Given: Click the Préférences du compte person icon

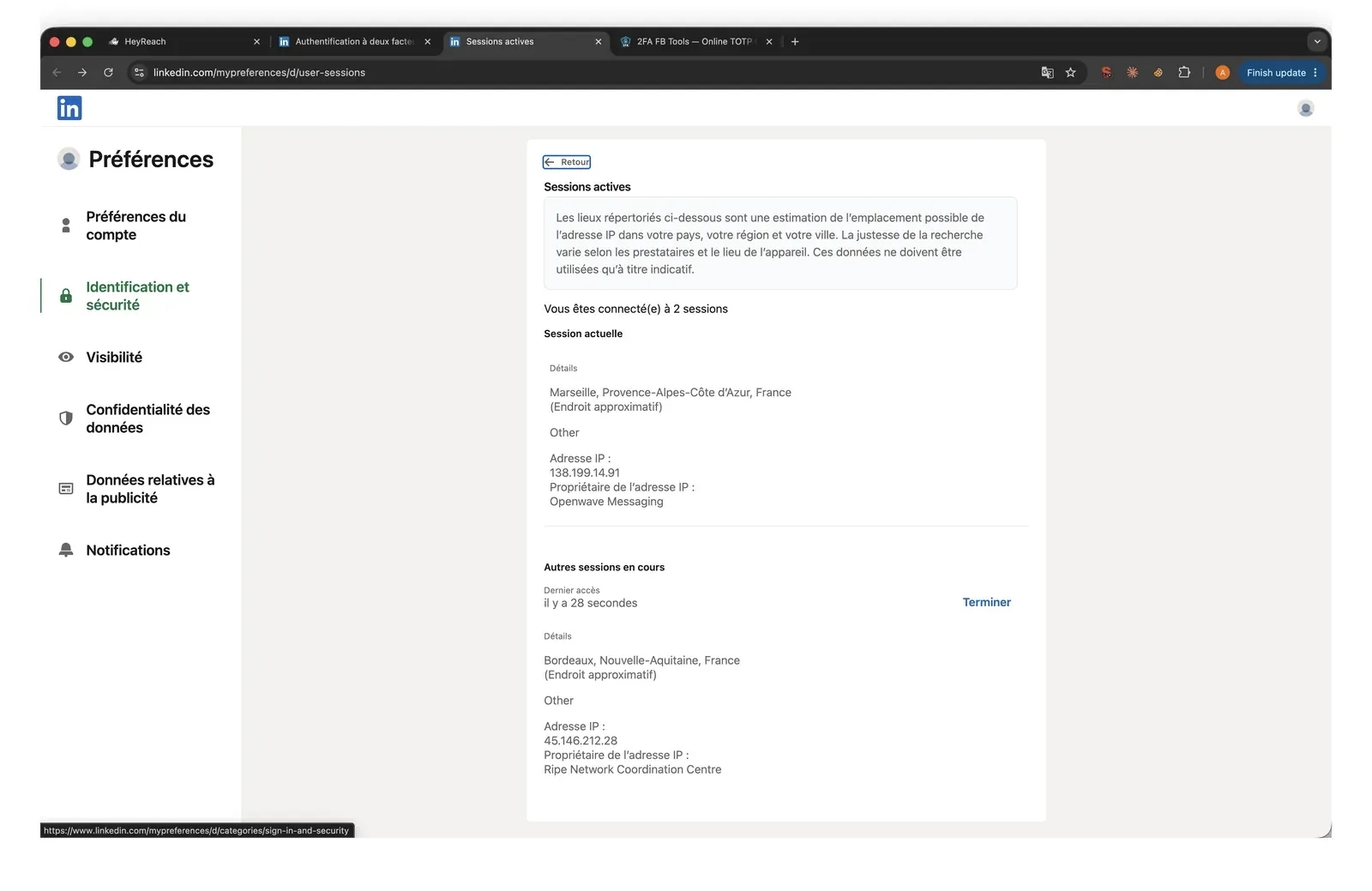Looking at the screenshot, I should click(66, 226).
